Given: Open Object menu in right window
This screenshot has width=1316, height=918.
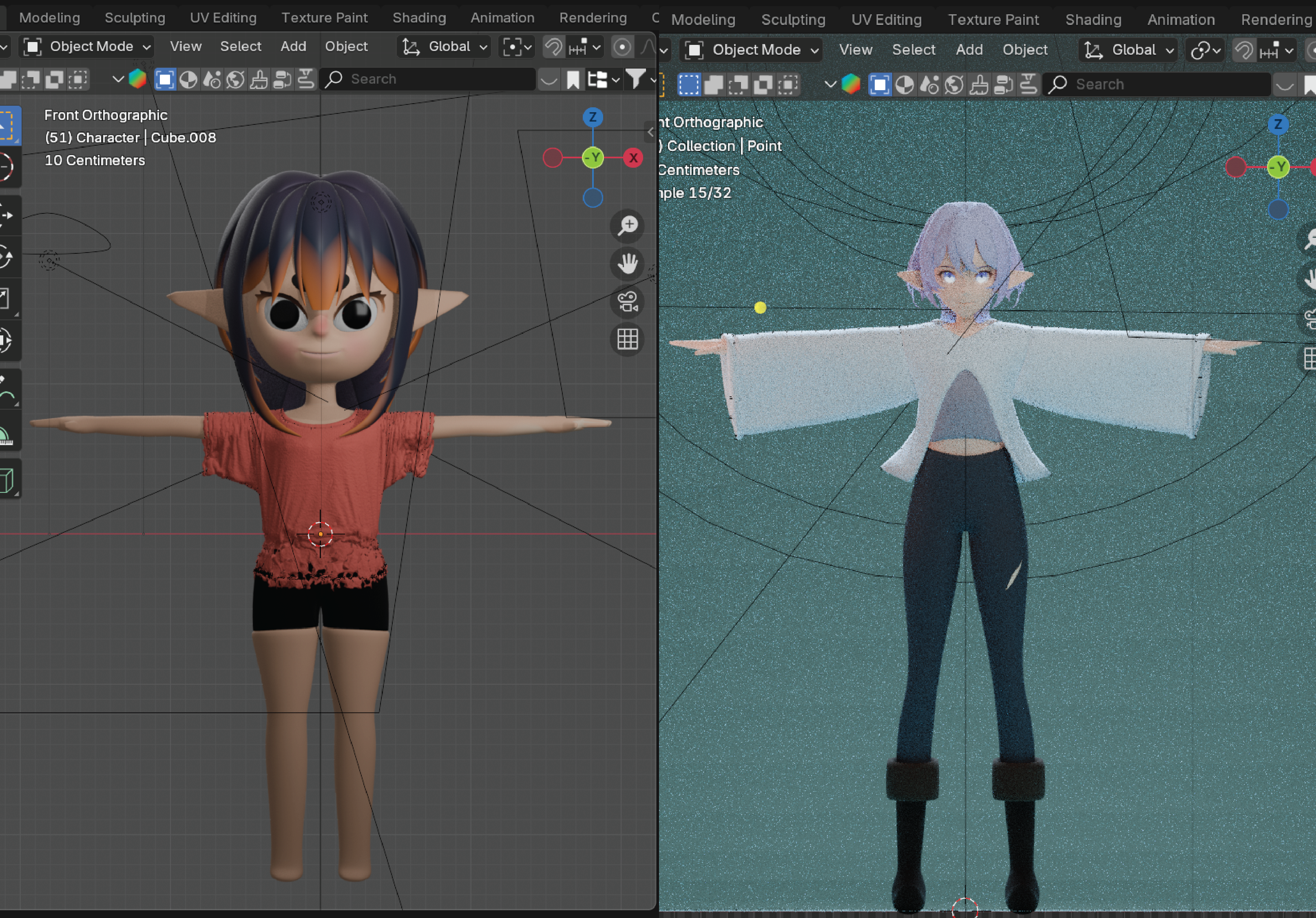Looking at the screenshot, I should (1025, 50).
